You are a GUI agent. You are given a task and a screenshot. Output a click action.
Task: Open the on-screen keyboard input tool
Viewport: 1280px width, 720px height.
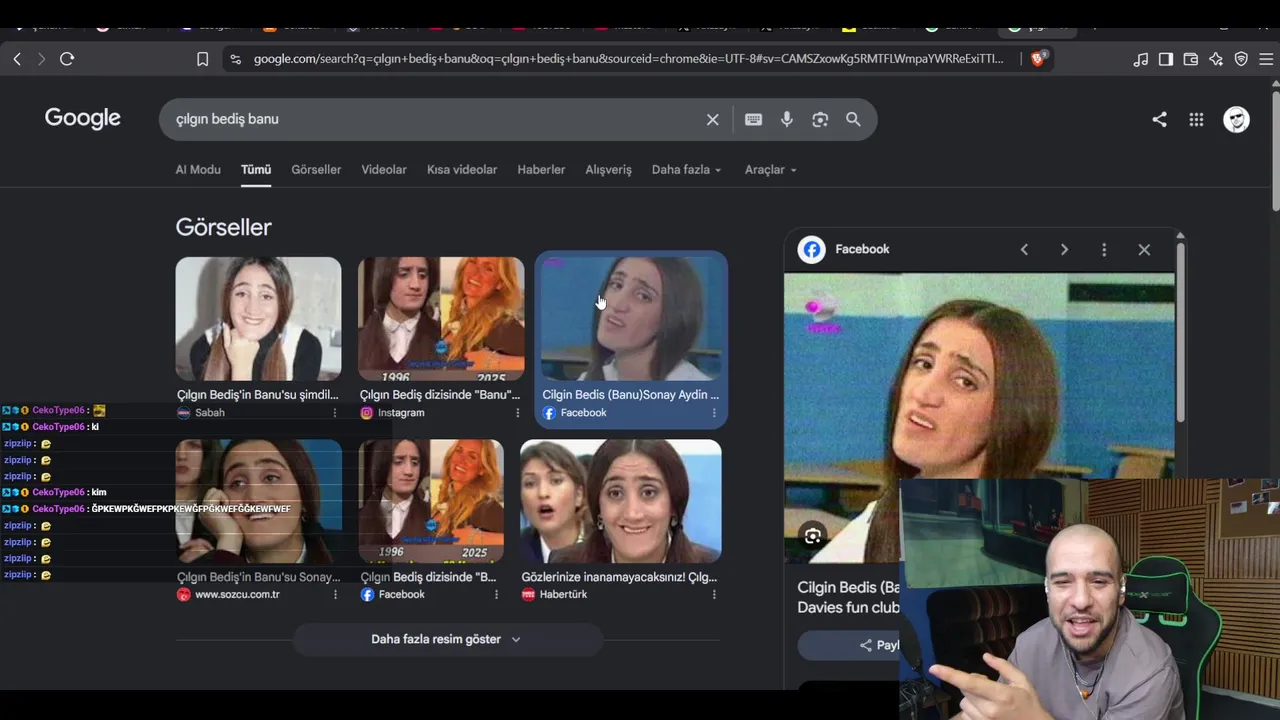point(753,120)
